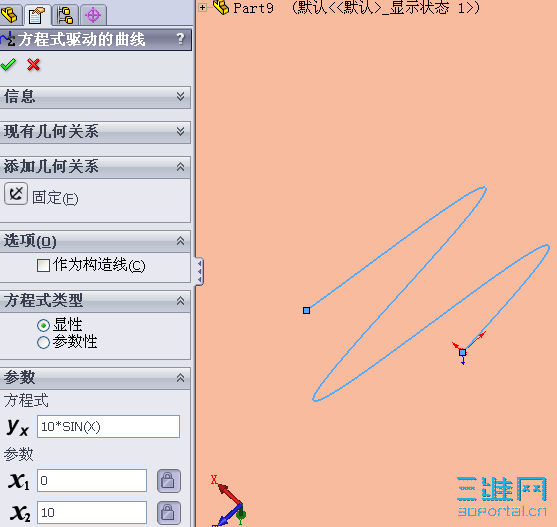
Task: Open the DimXpertManager tab
Action: click(93, 15)
